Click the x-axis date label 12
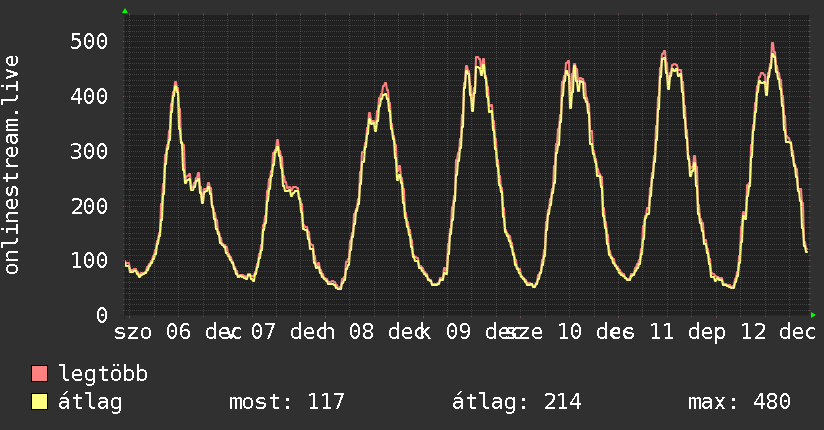Image resolution: width=824 pixels, height=430 pixels. click(754, 332)
